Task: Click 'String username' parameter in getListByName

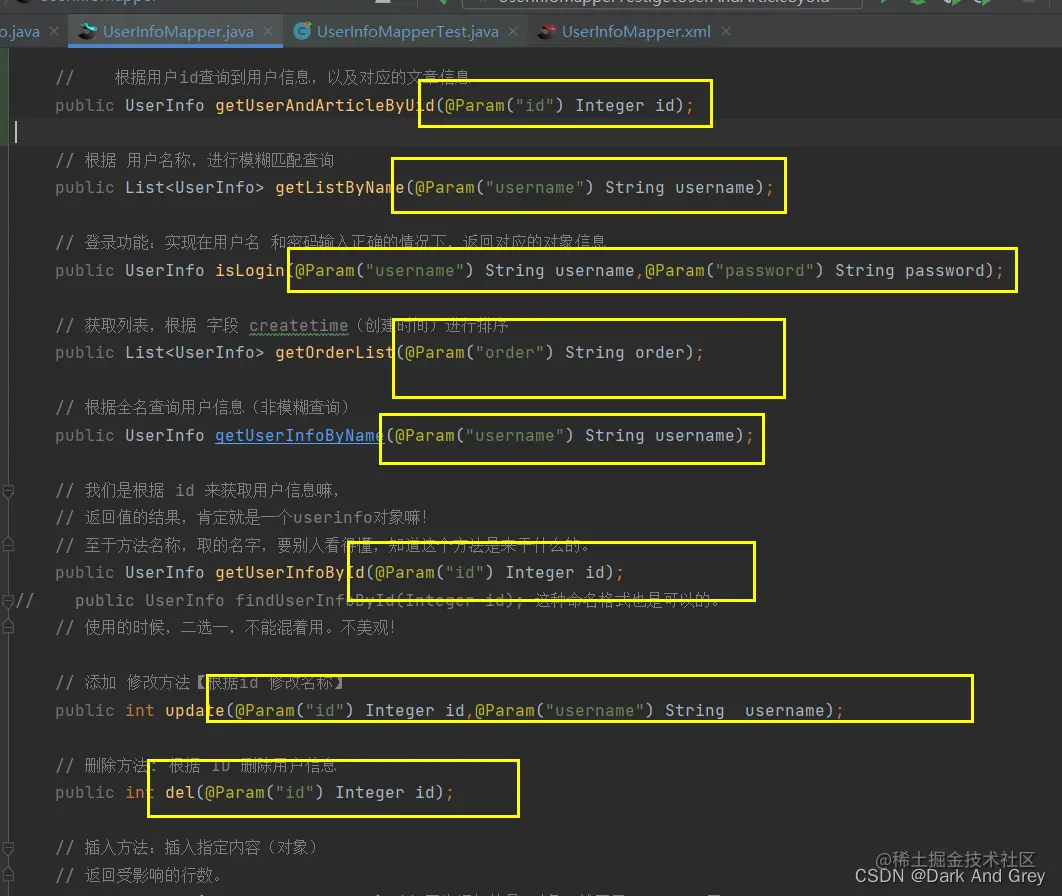Action: point(679,188)
